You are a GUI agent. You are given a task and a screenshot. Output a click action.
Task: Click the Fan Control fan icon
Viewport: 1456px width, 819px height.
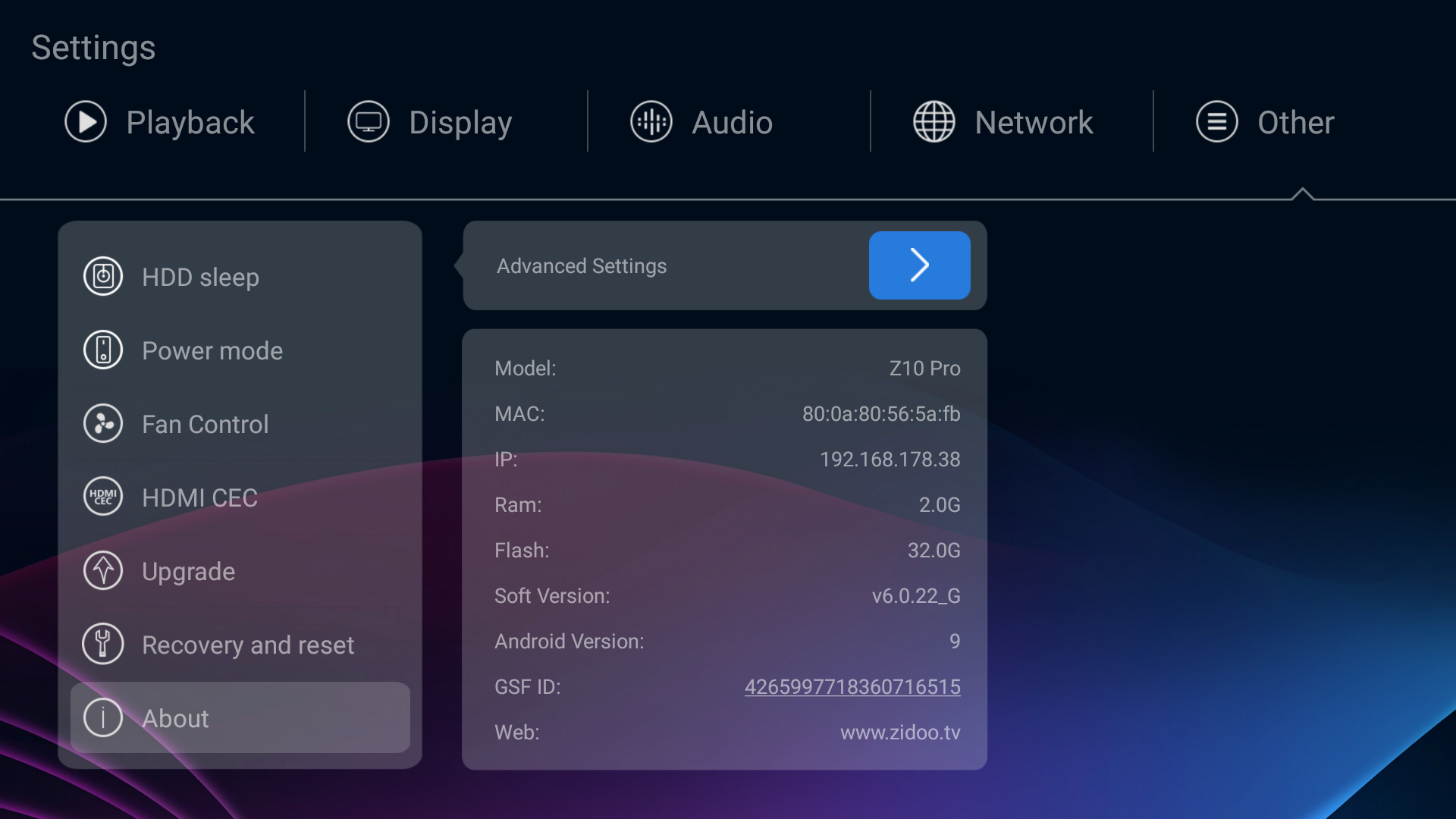(x=103, y=424)
